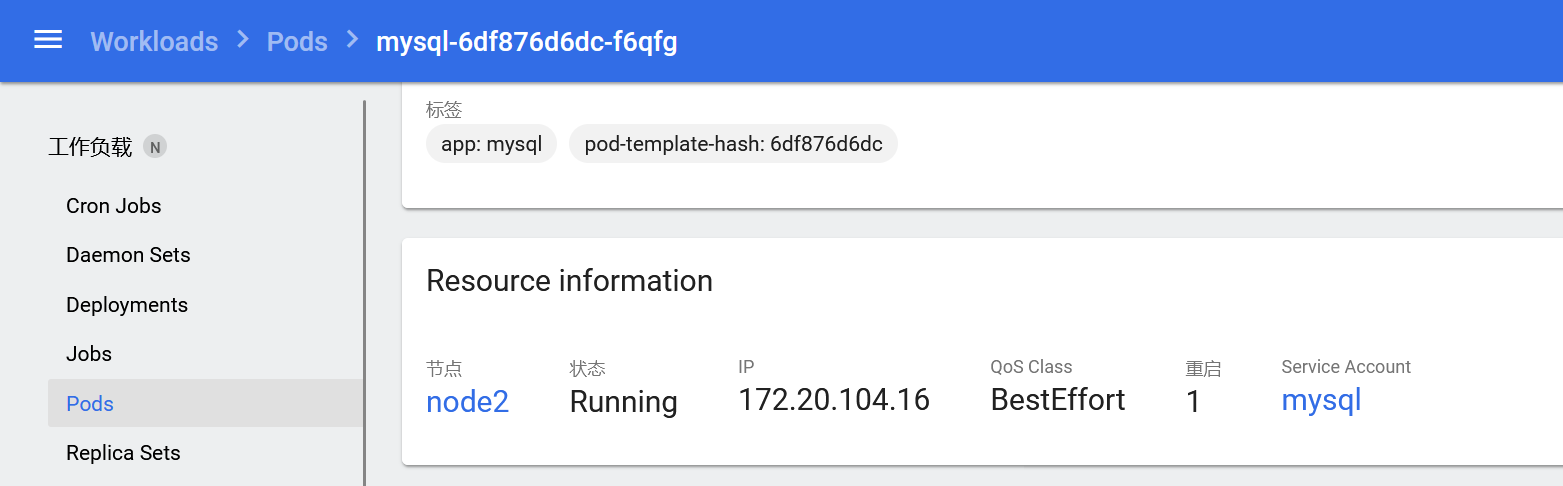Click the sidebar vertical scrollbar
1563x486 pixels.
click(365, 292)
